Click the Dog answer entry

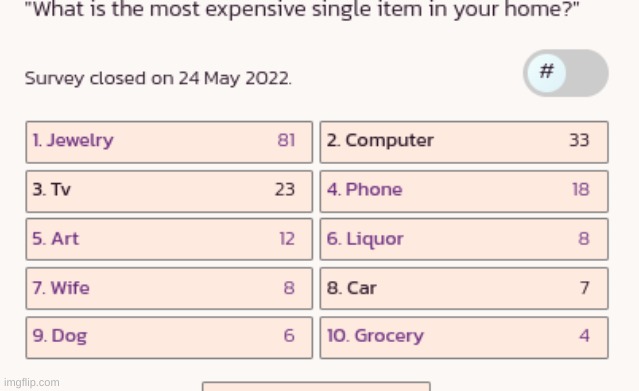[169, 338]
